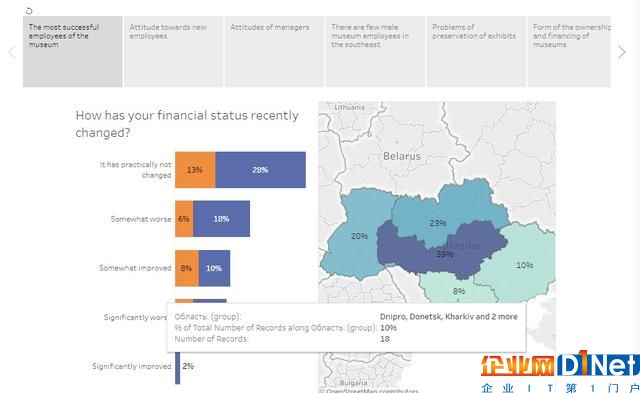
Task: Open 'The most successful employees' story tab
Action: tap(73, 51)
